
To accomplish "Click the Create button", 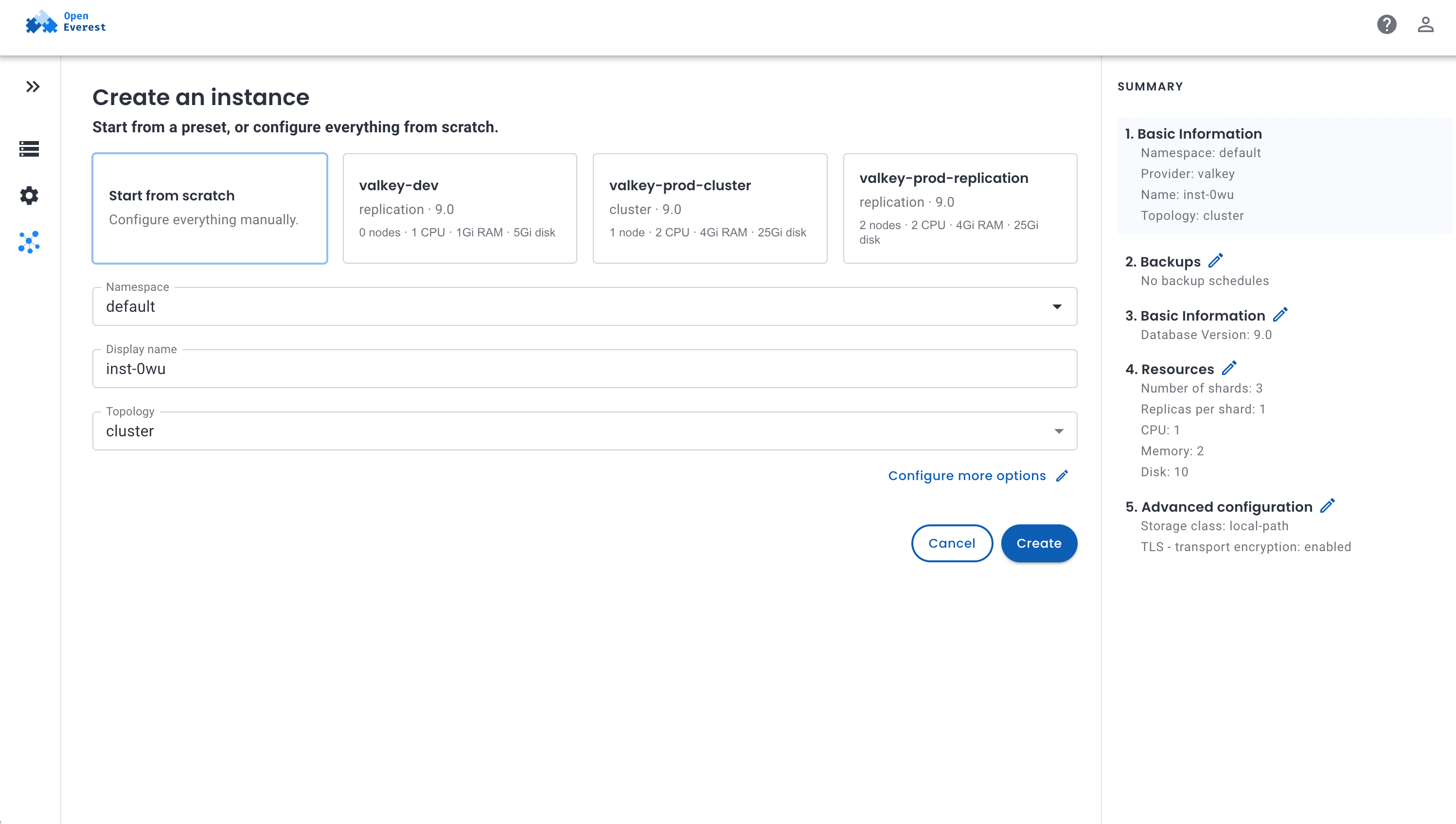I will point(1039,543).
